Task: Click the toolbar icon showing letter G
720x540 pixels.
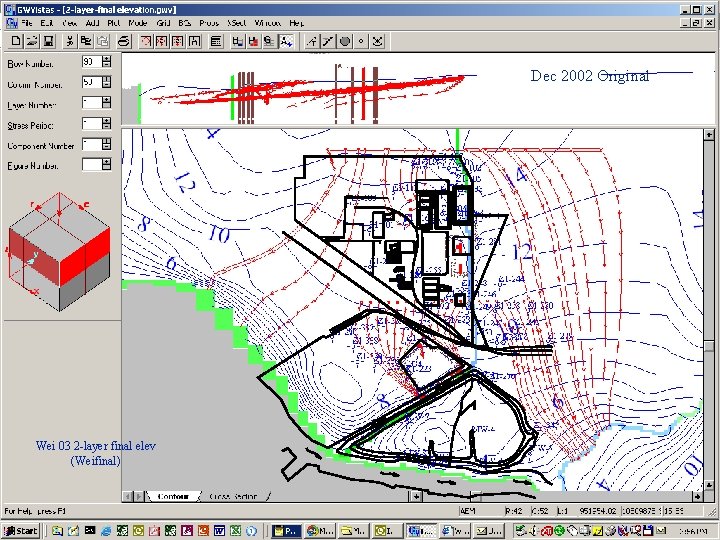Action: point(269,41)
